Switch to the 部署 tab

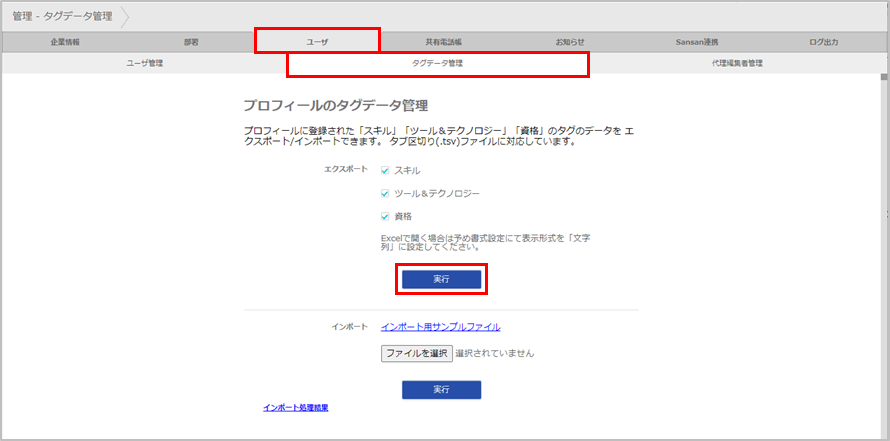[x=191, y=42]
